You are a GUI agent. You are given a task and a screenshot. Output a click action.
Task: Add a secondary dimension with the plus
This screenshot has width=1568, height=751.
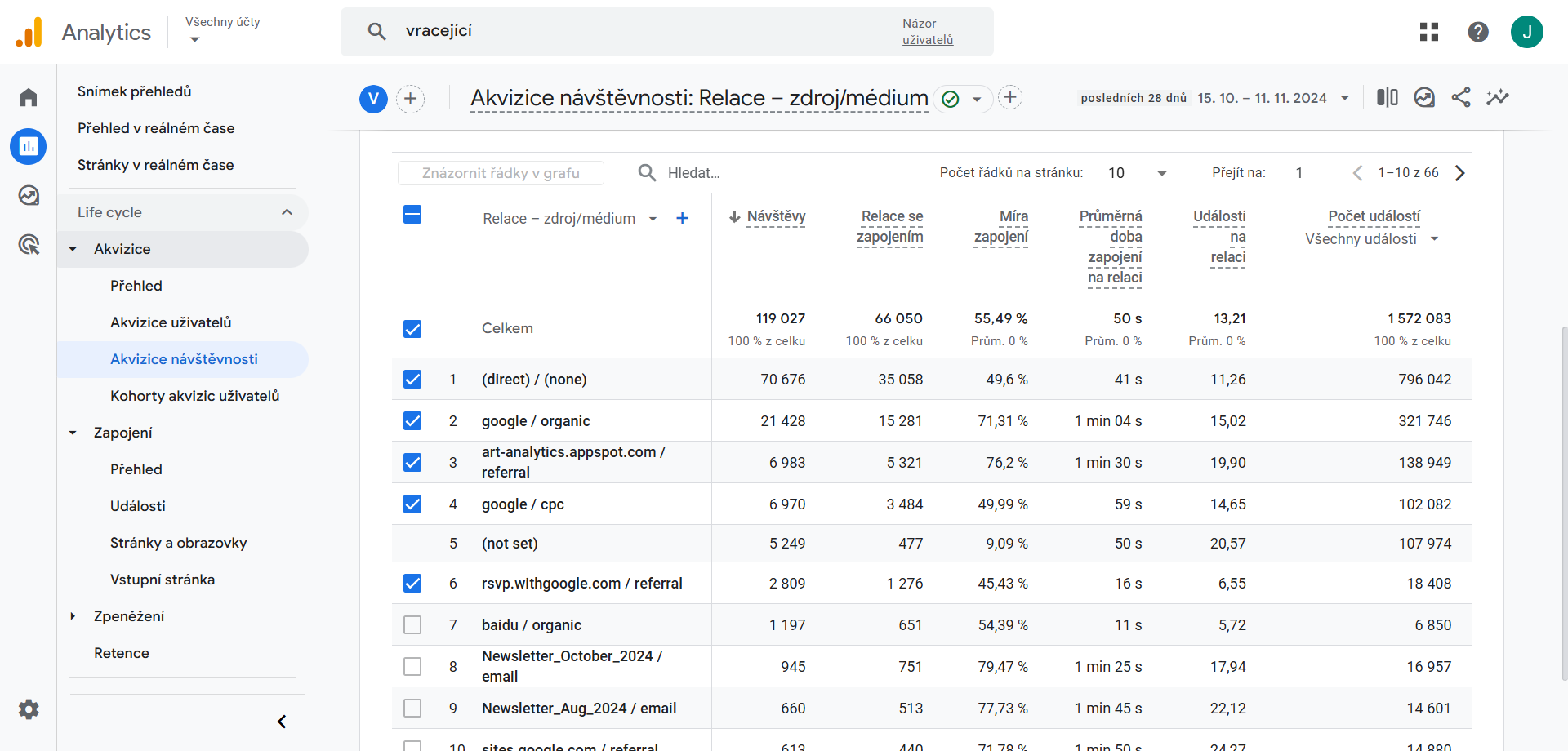pyautogui.click(x=683, y=218)
